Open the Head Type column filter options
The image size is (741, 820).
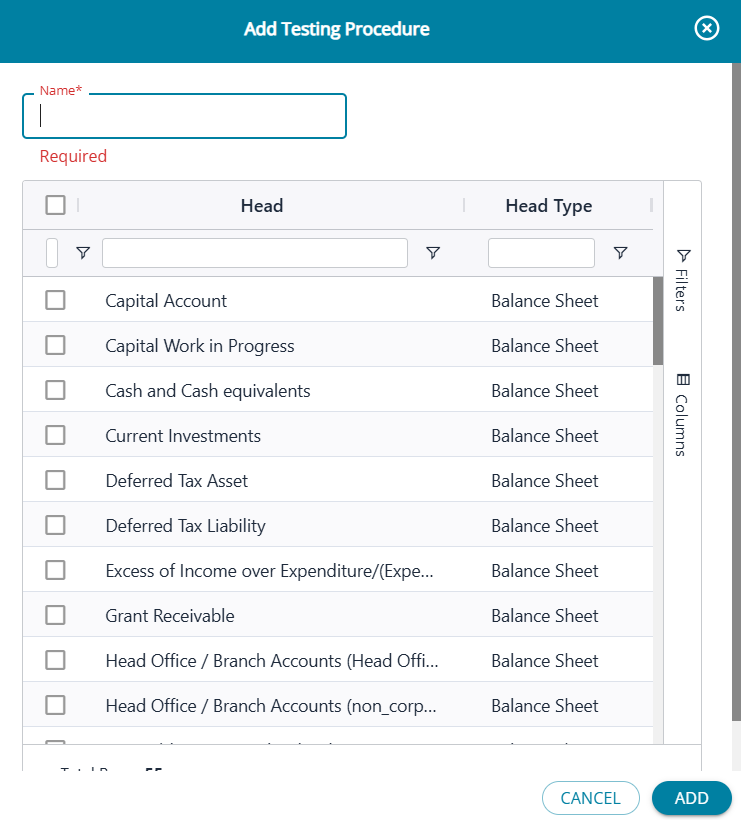pos(620,253)
